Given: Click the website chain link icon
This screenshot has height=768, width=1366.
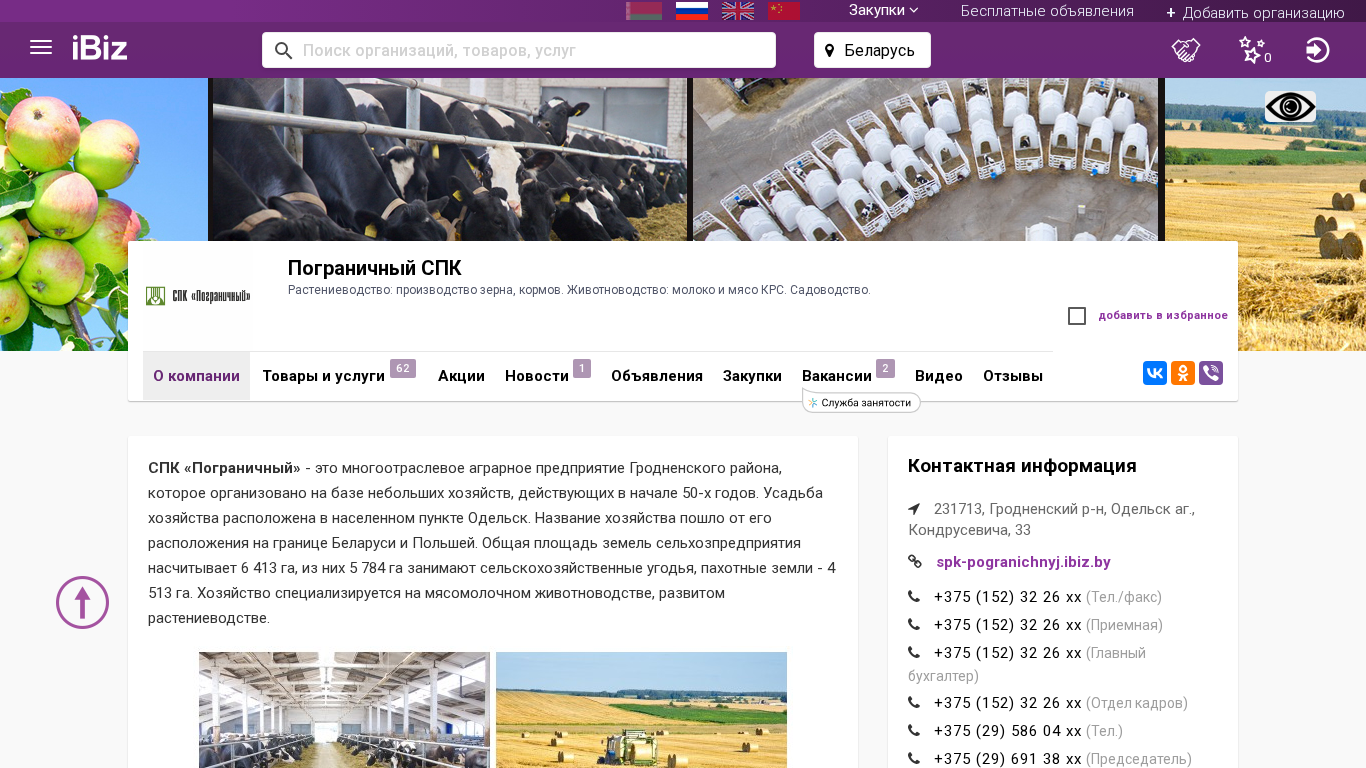Looking at the screenshot, I should click(x=915, y=562).
